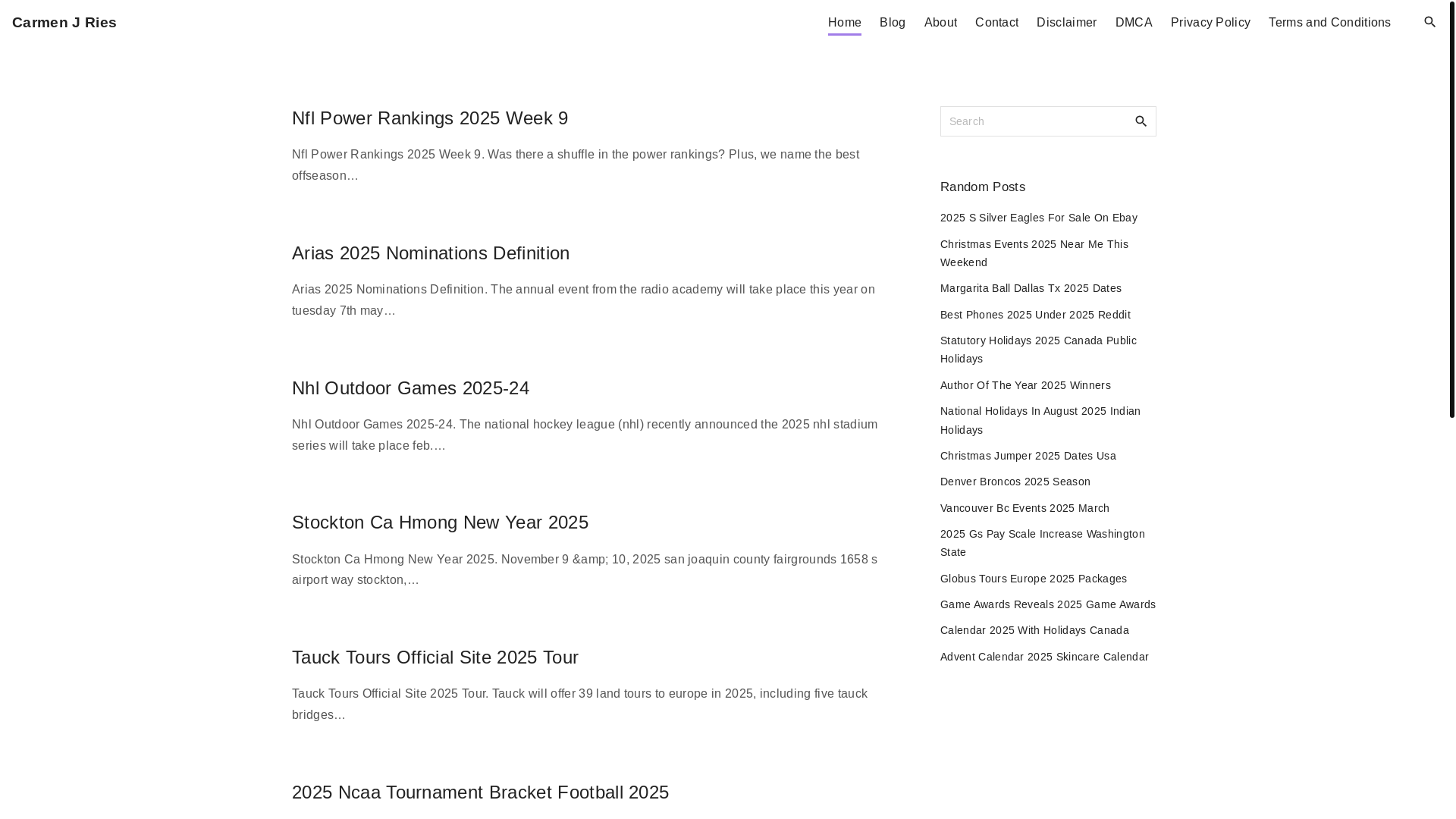
Task: Open 2025 Ncaa Tournament Bracket Football 2025 post
Action: pyautogui.click(x=480, y=792)
